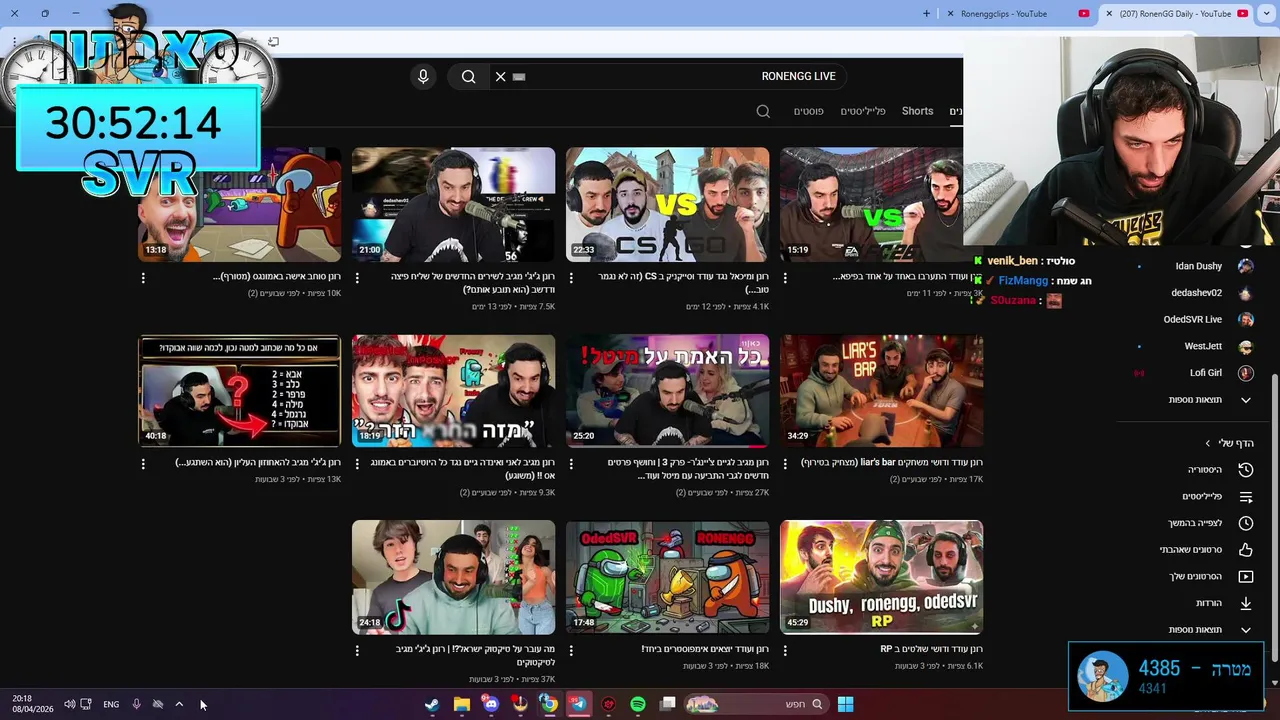The image size is (1280, 720).
Task: Click the voice search microphone icon
Action: click(x=423, y=76)
